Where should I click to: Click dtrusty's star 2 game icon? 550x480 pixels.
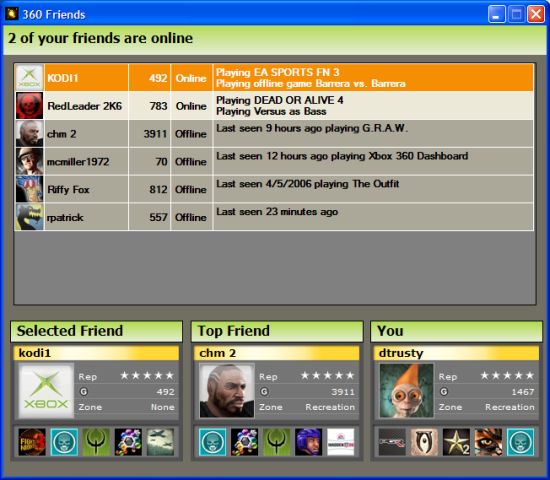(x=456, y=442)
